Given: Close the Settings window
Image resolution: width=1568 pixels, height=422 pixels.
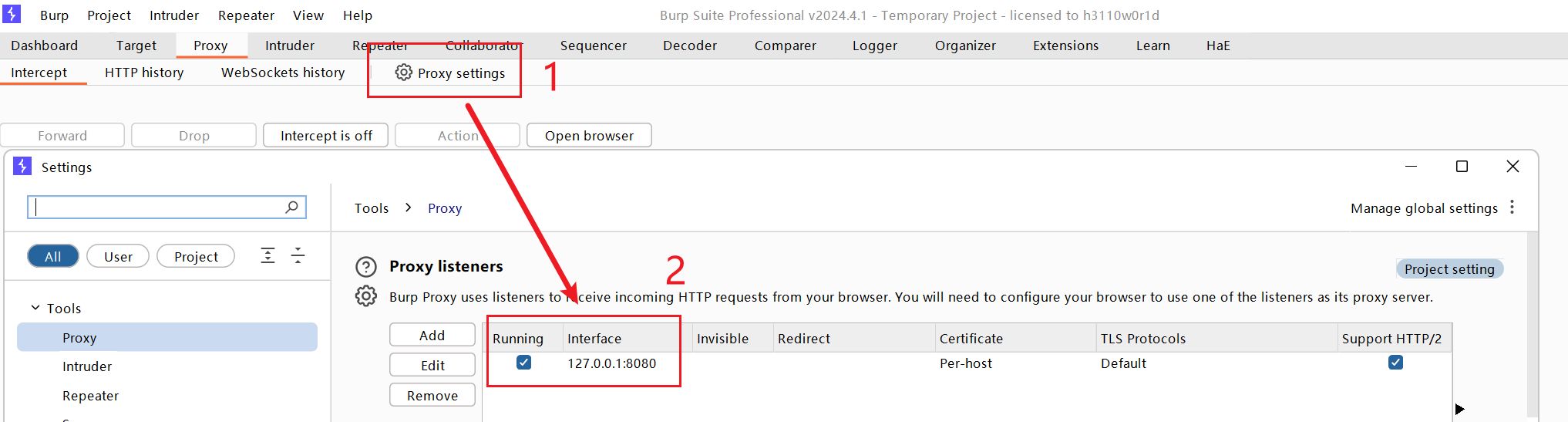Looking at the screenshot, I should click(1512, 167).
